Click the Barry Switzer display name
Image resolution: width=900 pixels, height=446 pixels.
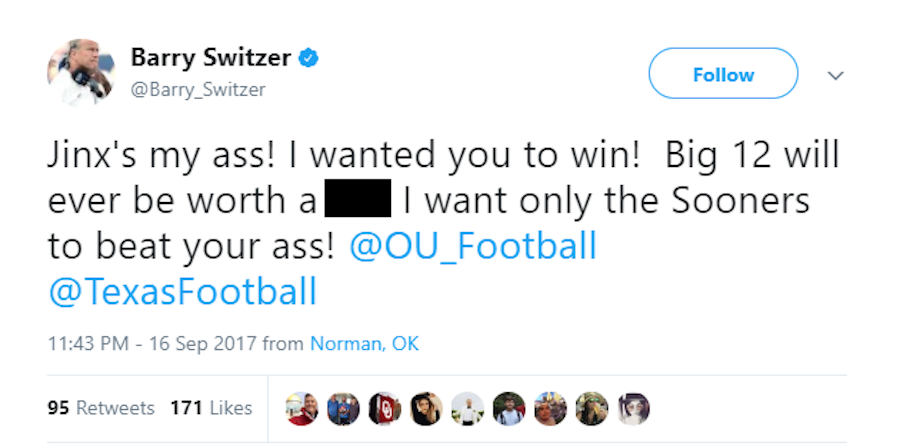coord(211,58)
